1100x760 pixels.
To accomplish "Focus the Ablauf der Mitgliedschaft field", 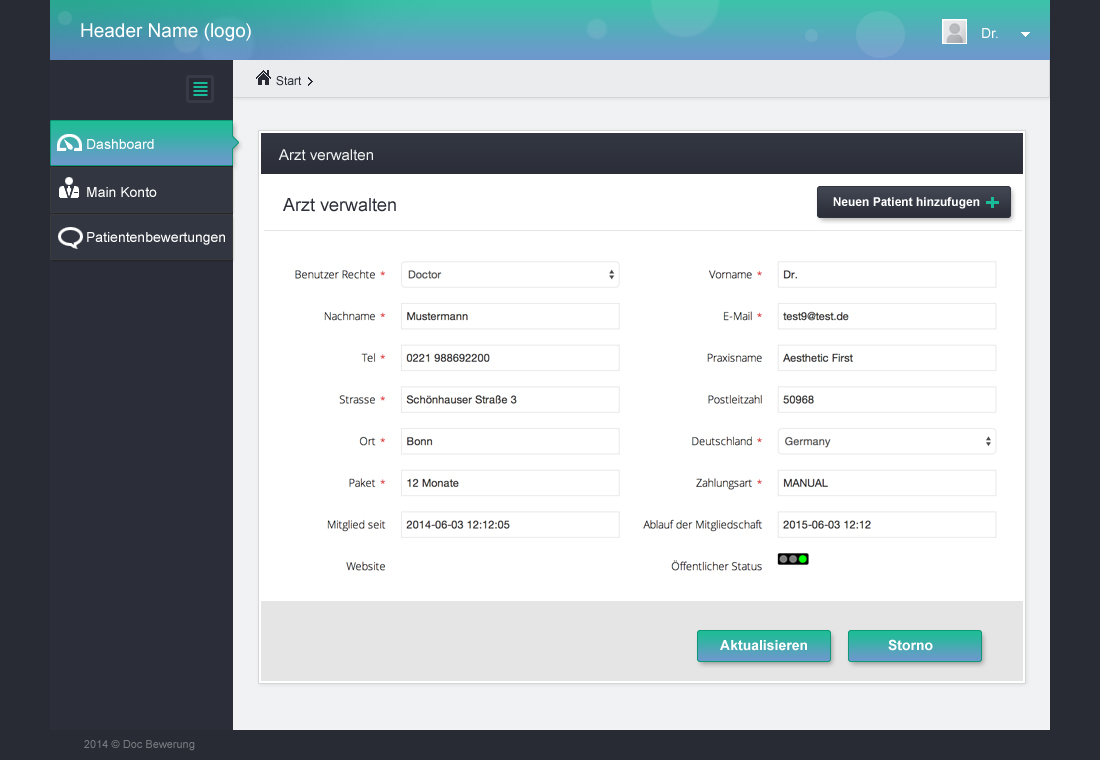I will [x=886, y=525].
